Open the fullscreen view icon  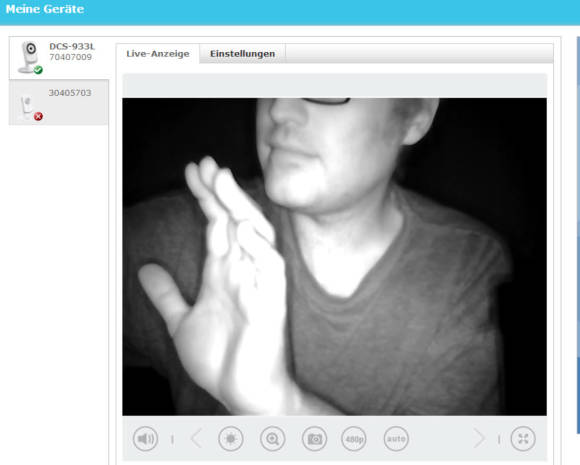523,439
